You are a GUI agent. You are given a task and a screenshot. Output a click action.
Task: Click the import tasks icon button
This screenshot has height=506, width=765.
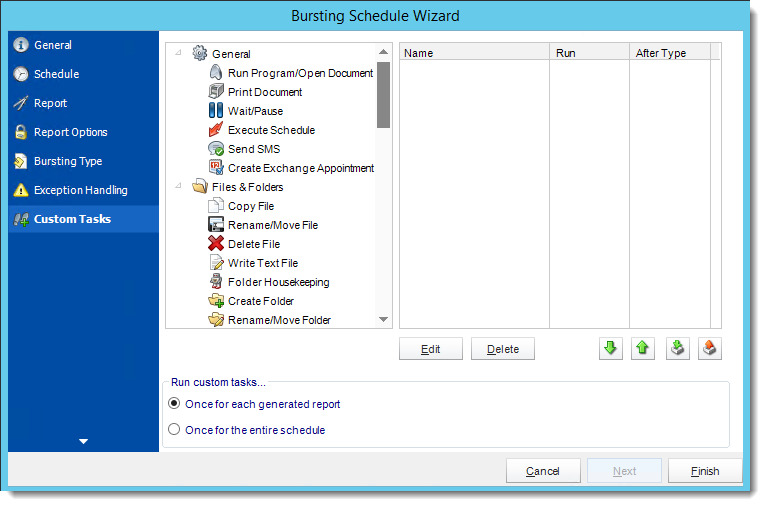(x=678, y=348)
